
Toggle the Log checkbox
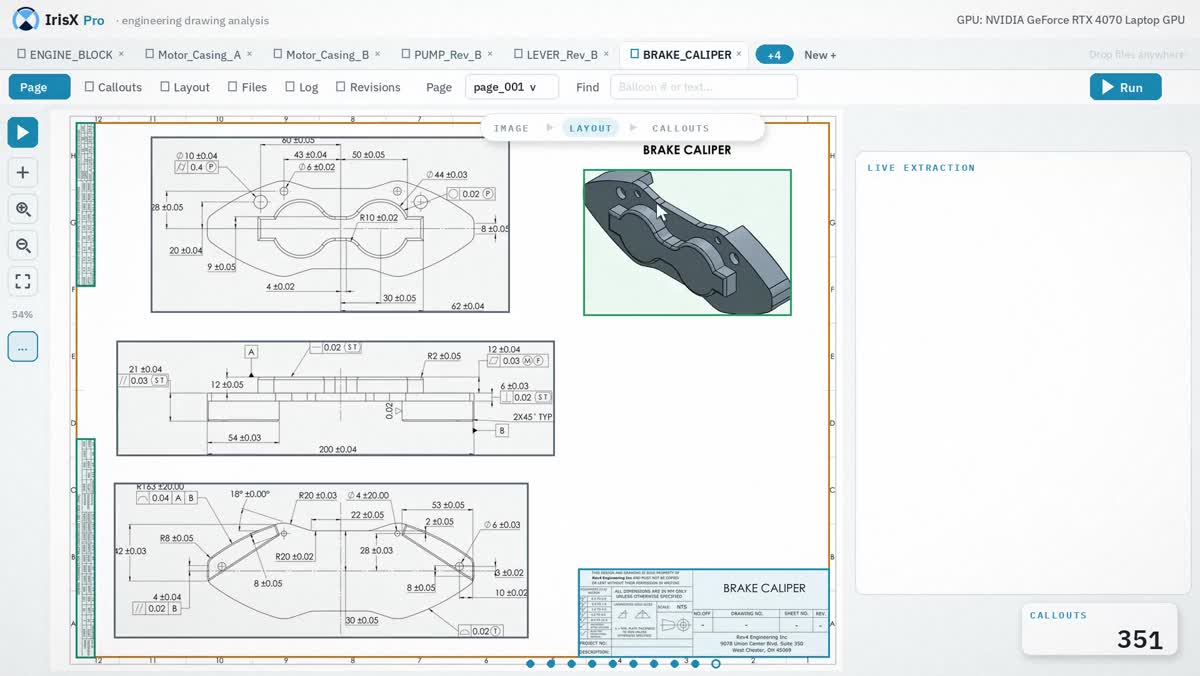click(x=290, y=87)
